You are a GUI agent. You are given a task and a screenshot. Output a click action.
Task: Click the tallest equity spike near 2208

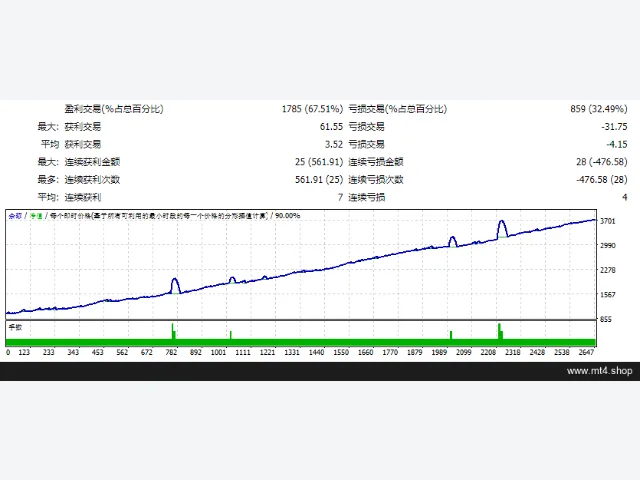pos(502,229)
